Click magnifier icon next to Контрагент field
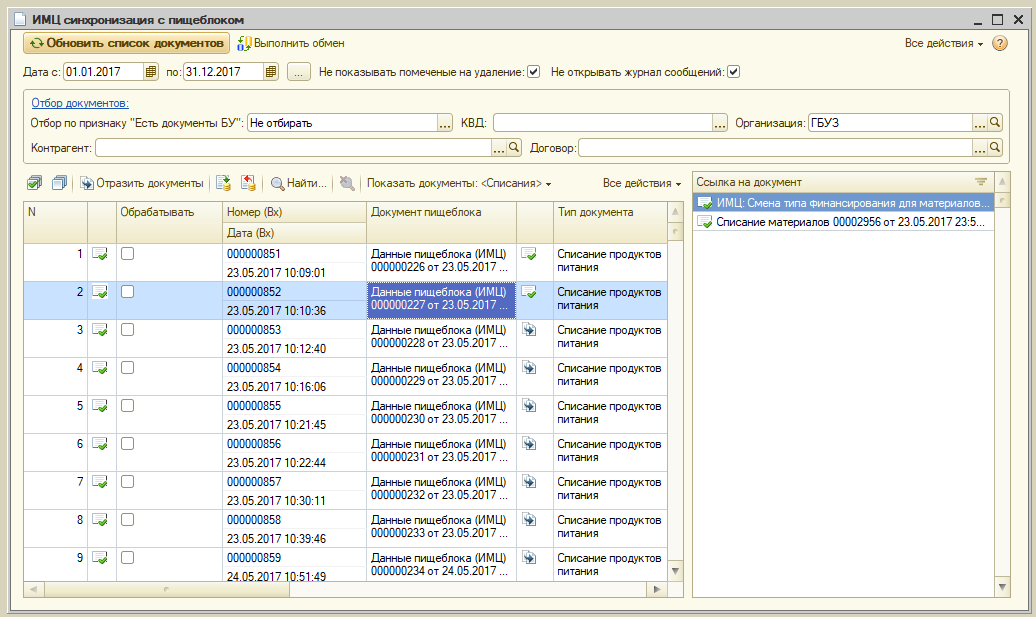1036x617 pixels. (514, 148)
